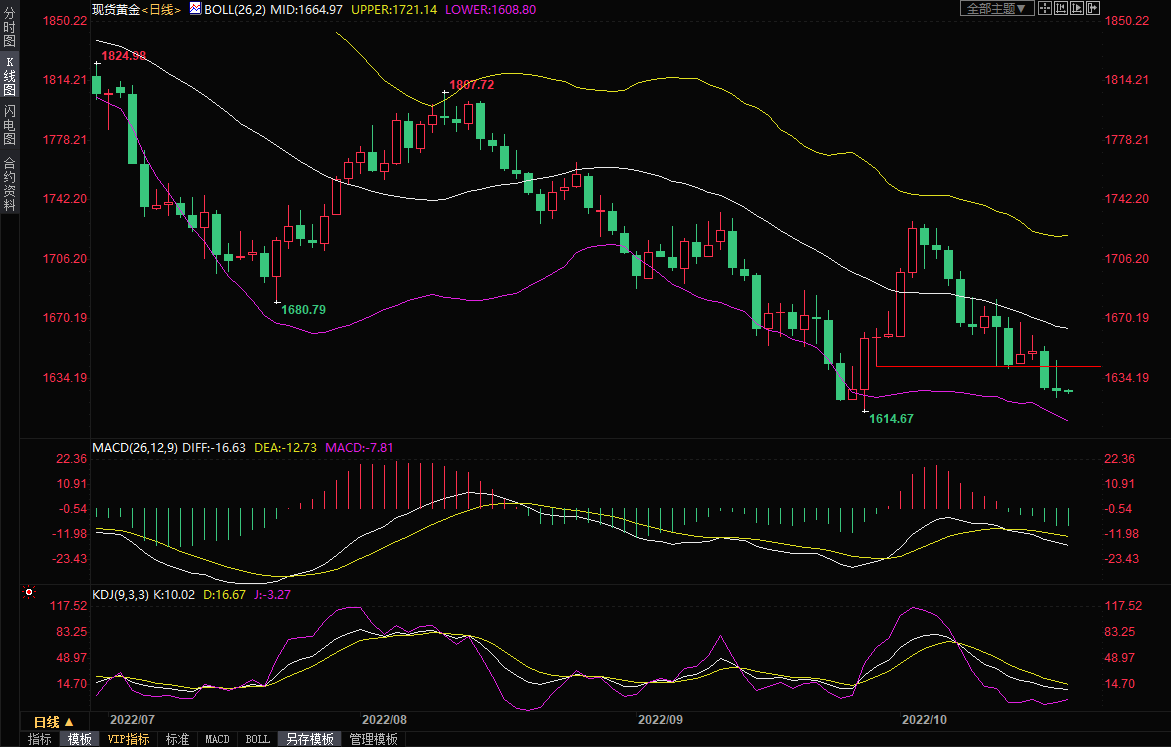Click the jump-to-start chart icon
Image resolution: width=1171 pixels, height=747 pixels.
click(x=1061, y=8)
